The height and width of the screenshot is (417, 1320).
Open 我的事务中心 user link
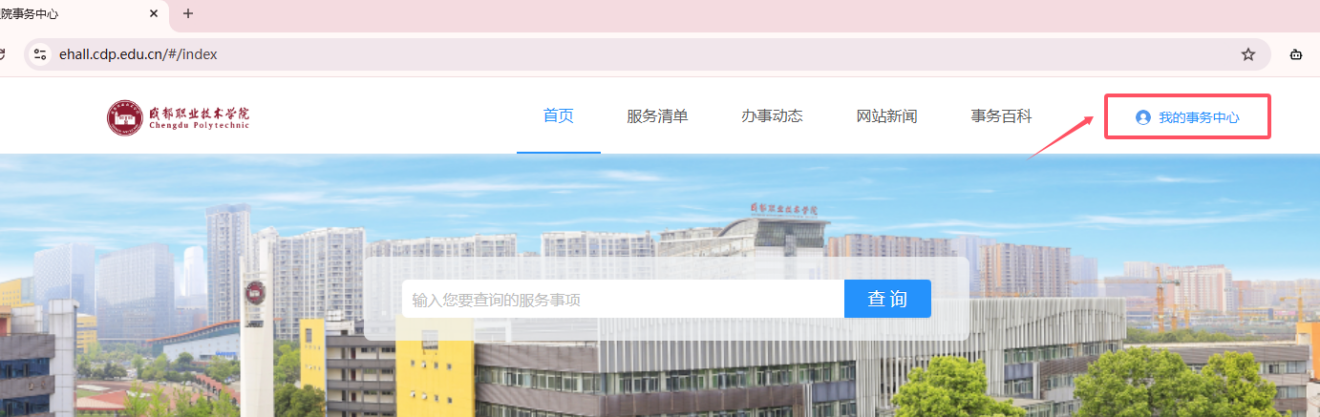pos(1187,117)
